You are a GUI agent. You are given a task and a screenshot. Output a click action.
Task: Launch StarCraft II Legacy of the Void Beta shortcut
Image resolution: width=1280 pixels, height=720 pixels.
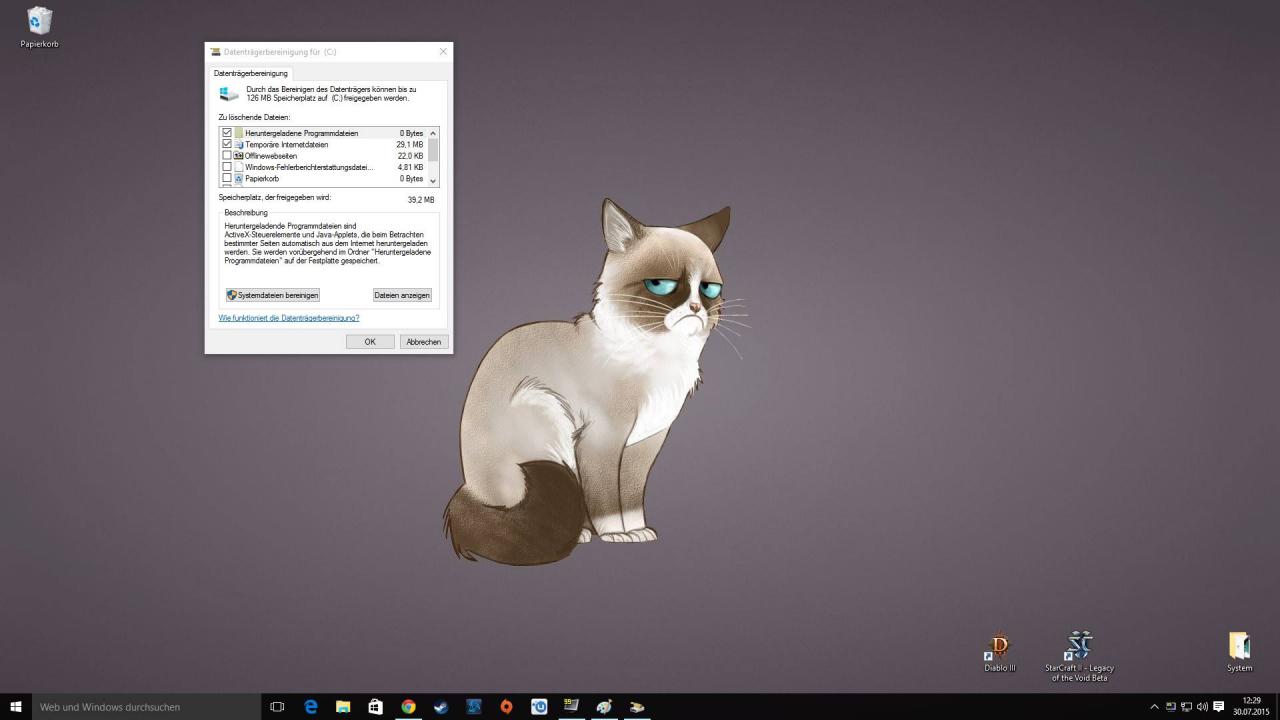pos(1079,656)
